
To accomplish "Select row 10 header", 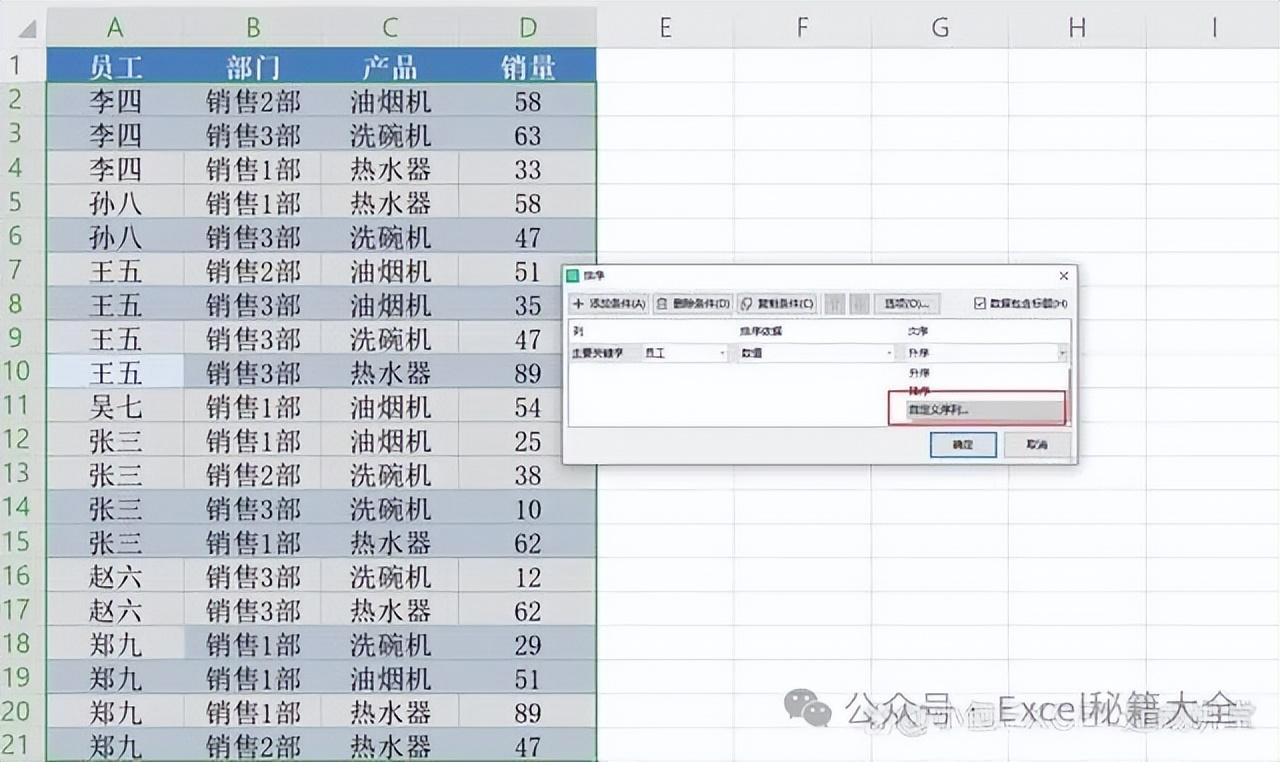I will pyautogui.click(x=23, y=372).
